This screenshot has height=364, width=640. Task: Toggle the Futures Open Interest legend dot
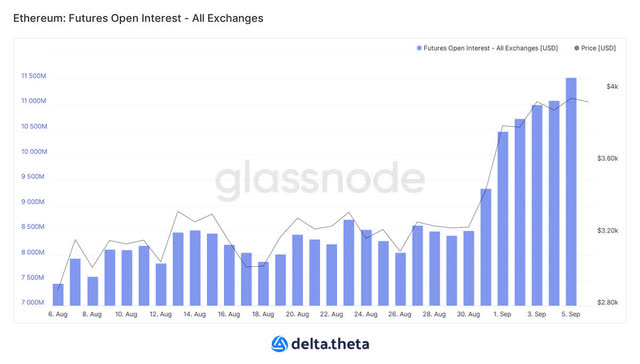pos(419,48)
